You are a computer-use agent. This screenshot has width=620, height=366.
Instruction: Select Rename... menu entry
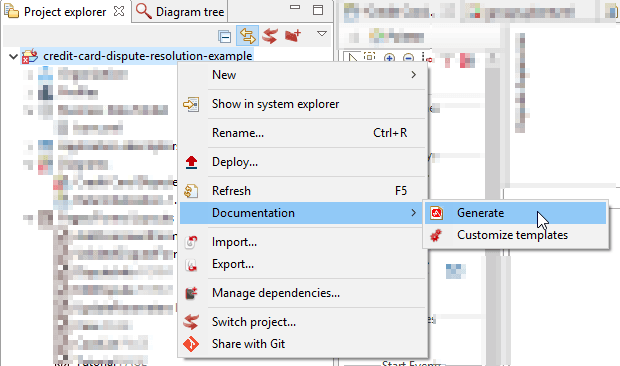pos(303,133)
